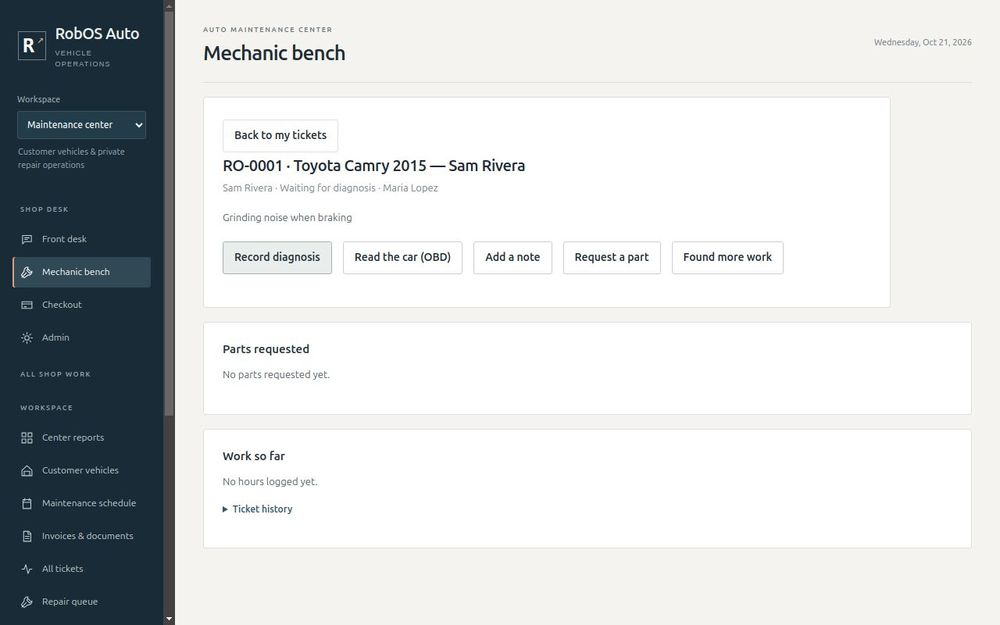Click the 'Wednesday, Oct 21, 2026' date text
Viewport: 1000px width, 625px height.
(x=923, y=43)
